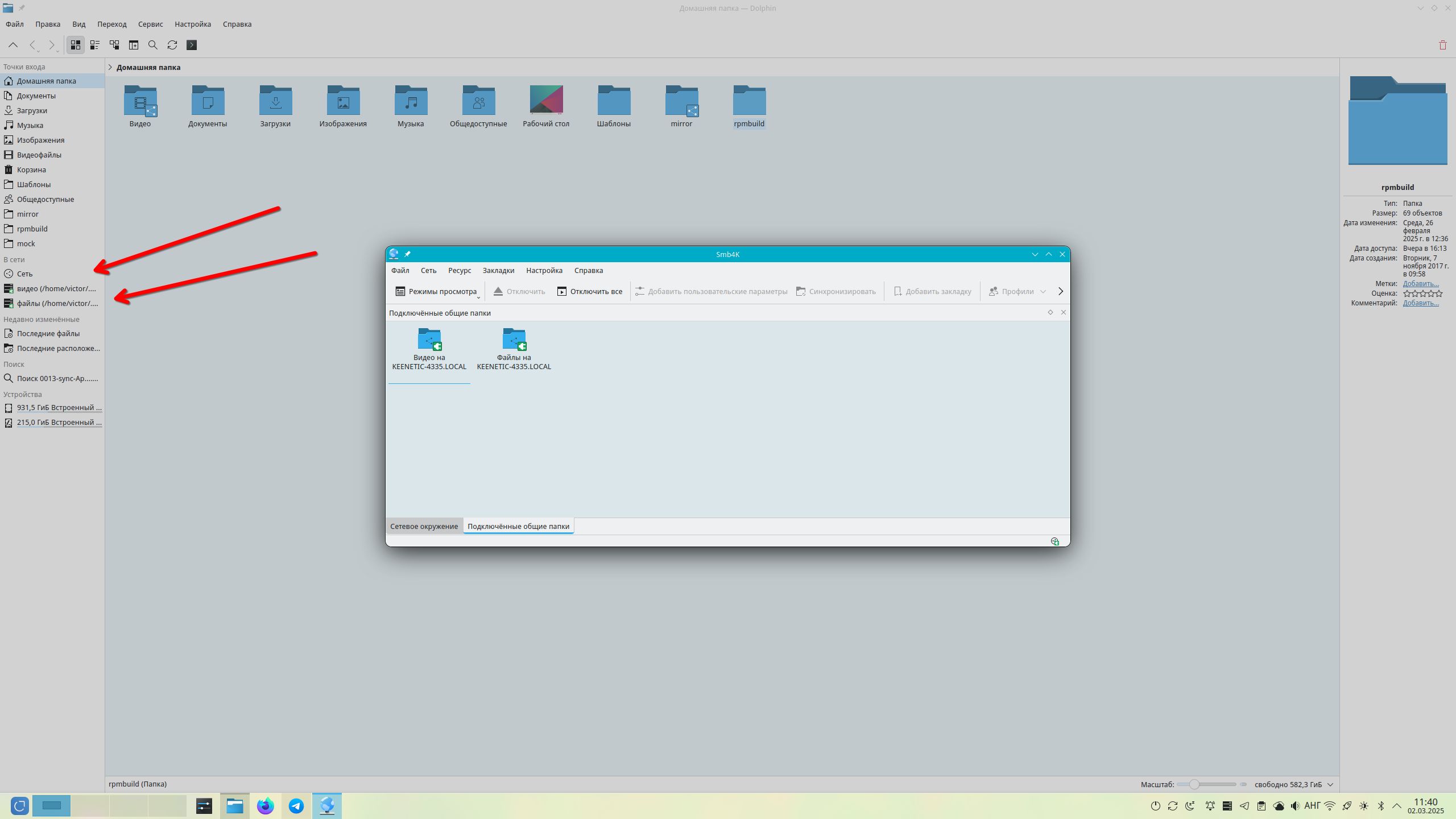Open Режимы просмотра dropdown in Smb4K
Viewport: 1456px width, 819px height.
437,291
